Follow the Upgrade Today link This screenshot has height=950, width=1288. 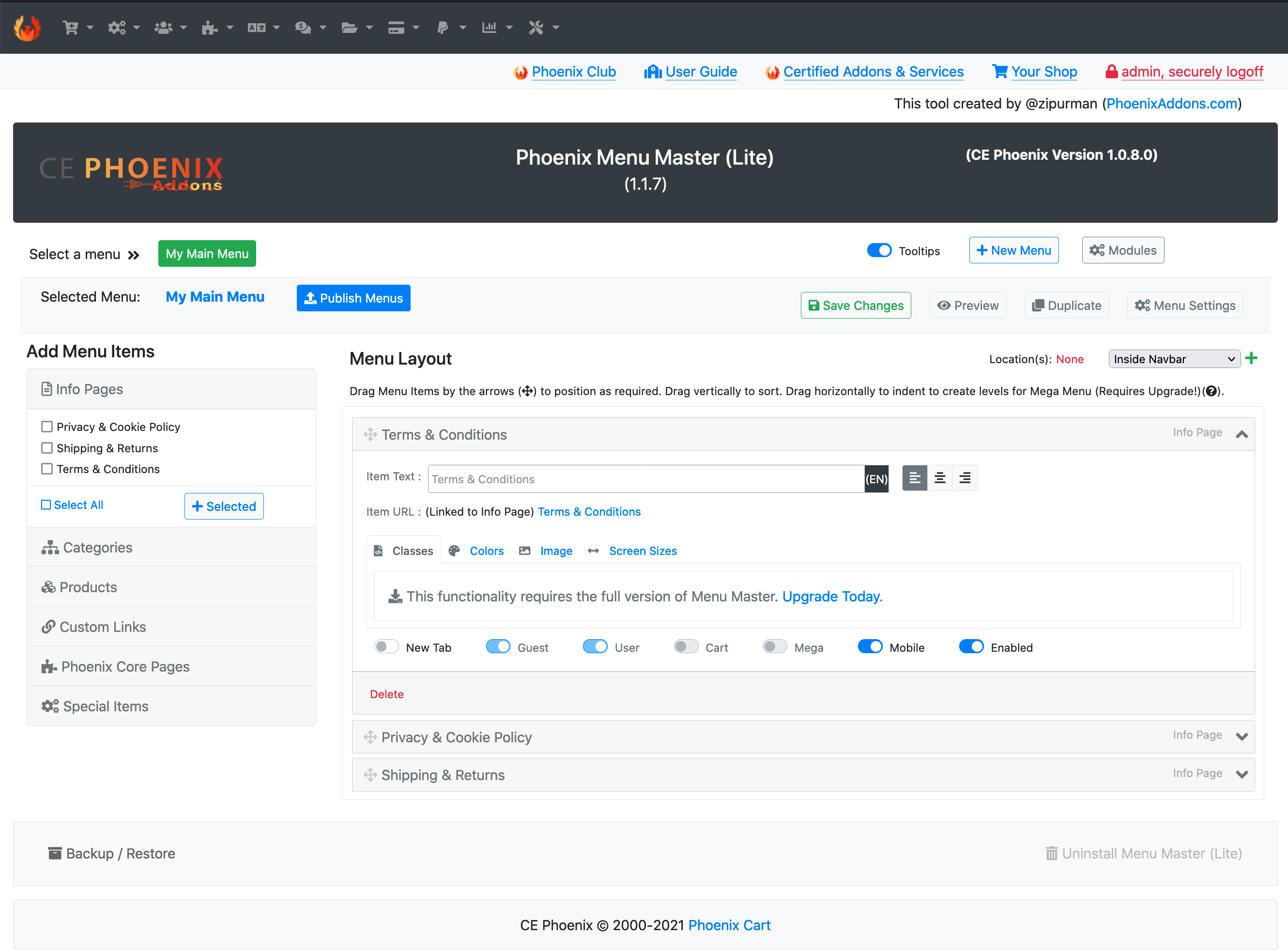[x=831, y=597]
